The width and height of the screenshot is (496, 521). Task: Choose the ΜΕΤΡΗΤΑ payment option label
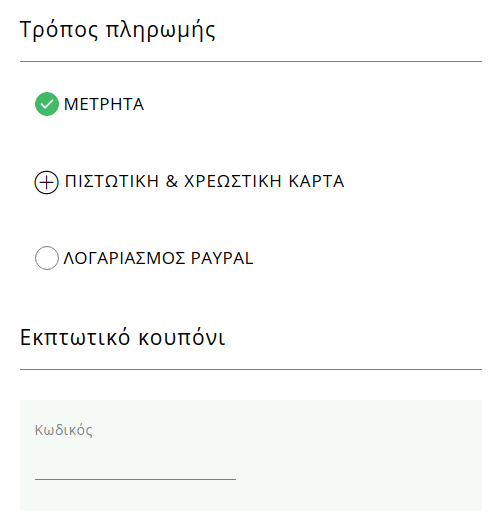(104, 104)
